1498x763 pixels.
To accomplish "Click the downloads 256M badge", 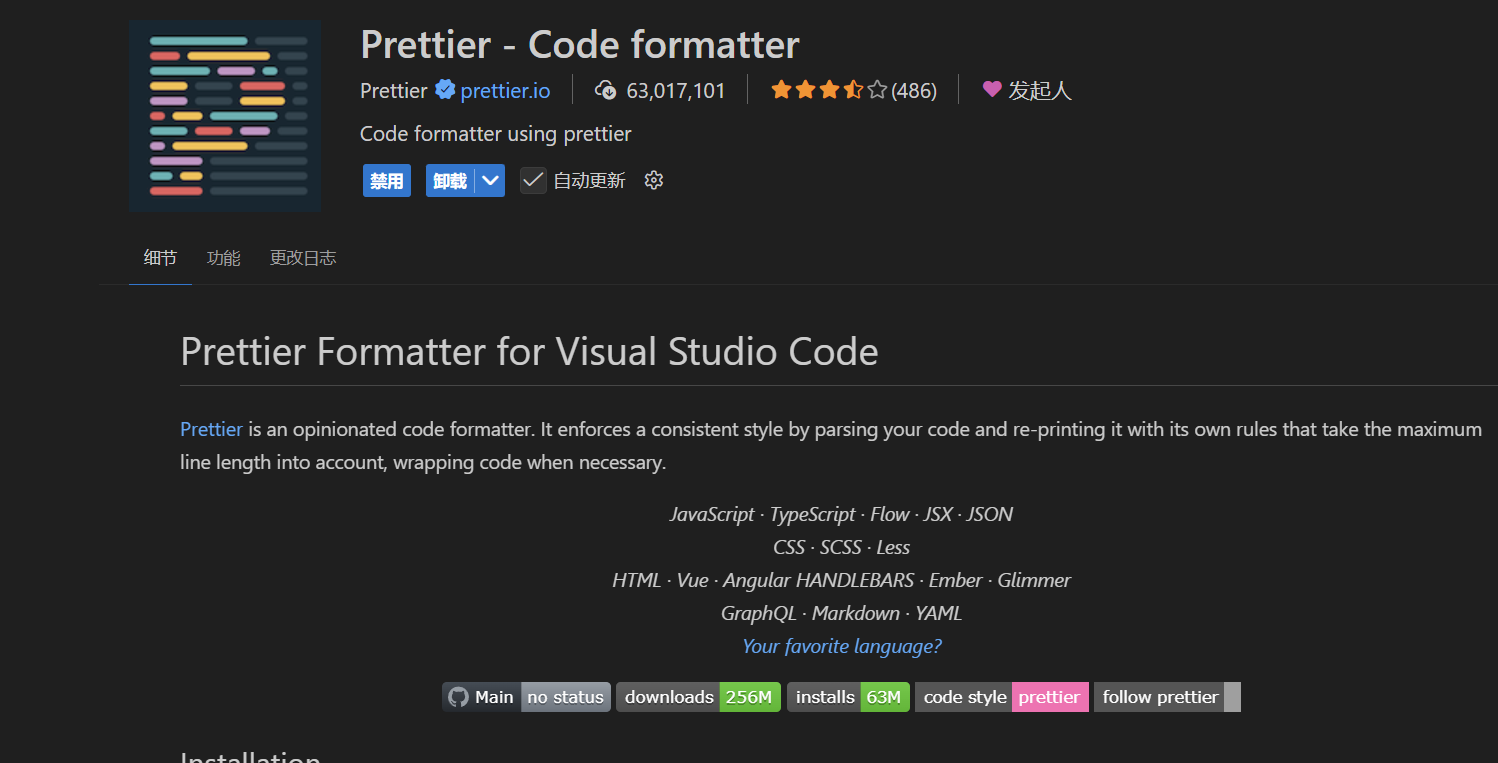I will [x=698, y=697].
